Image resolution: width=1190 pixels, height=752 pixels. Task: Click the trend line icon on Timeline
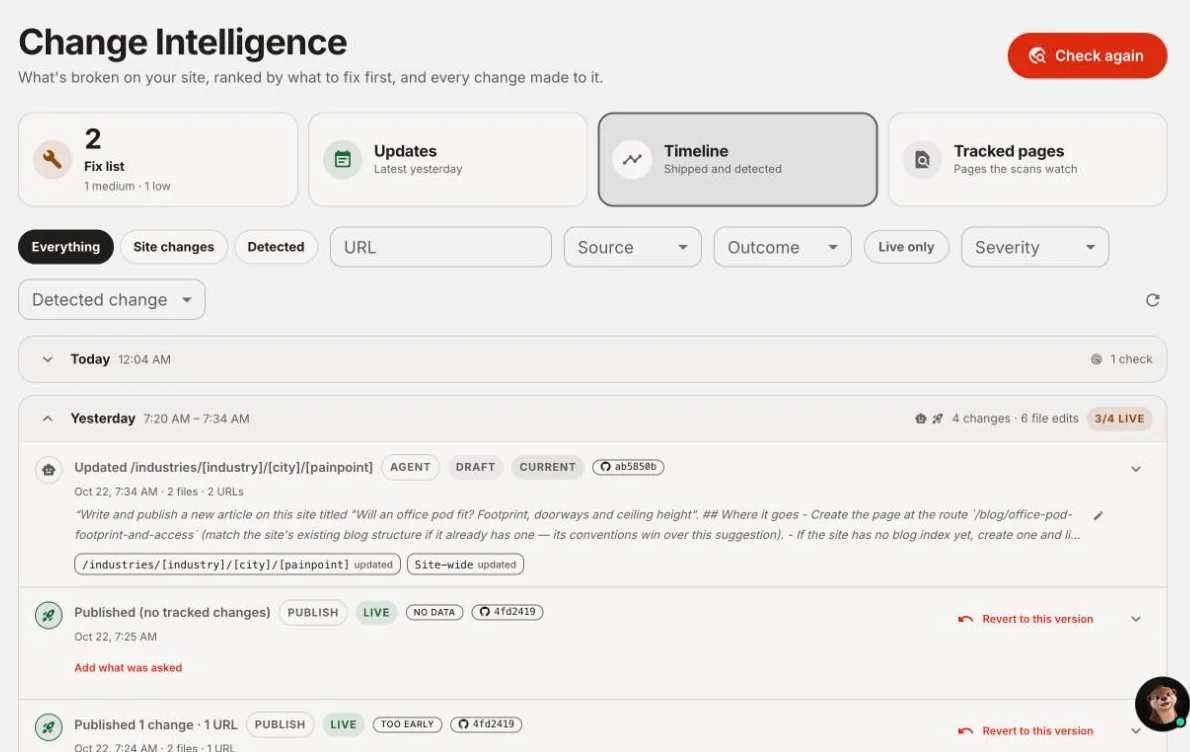click(x=632, y=159)
